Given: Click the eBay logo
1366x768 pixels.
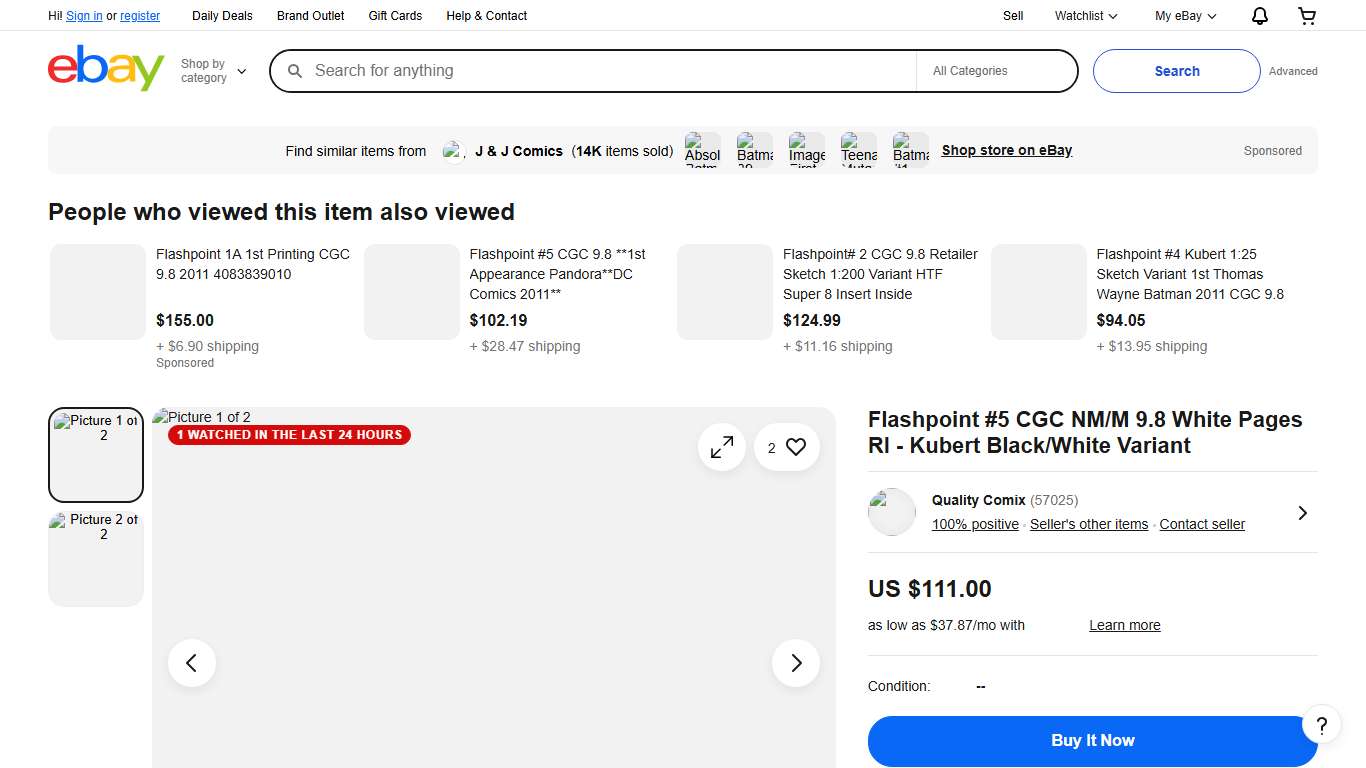Looking at the screenshot, I should (x=106, y=69).
